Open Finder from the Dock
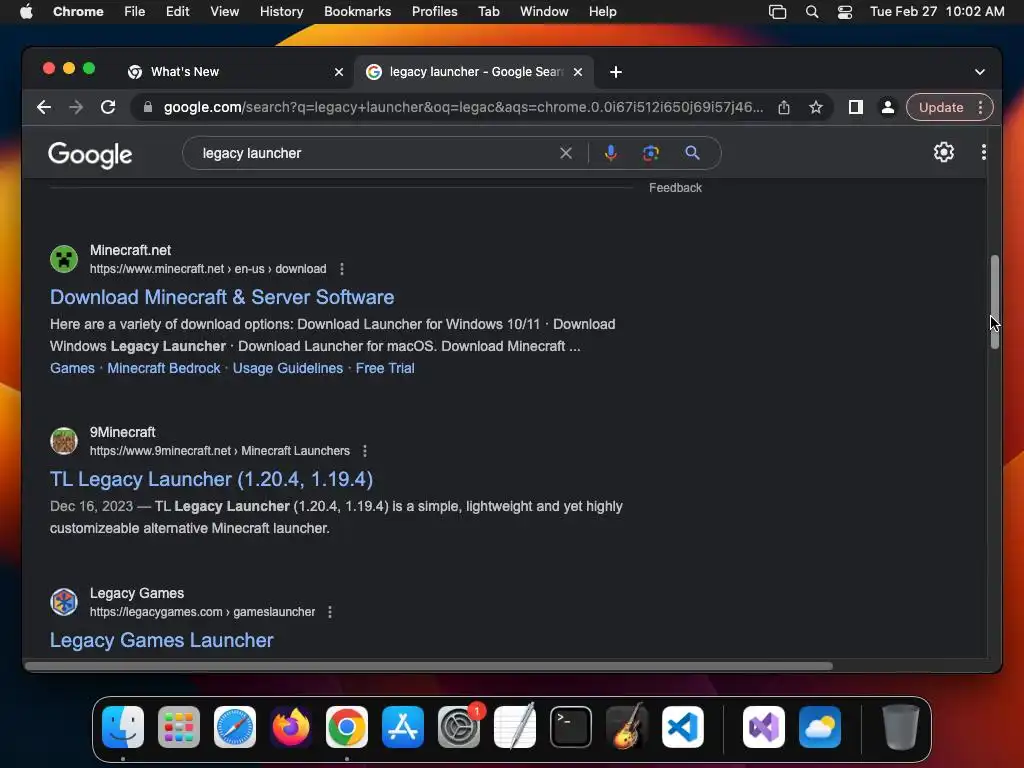This screenshot has height=768, width=1024. [123, 727]
